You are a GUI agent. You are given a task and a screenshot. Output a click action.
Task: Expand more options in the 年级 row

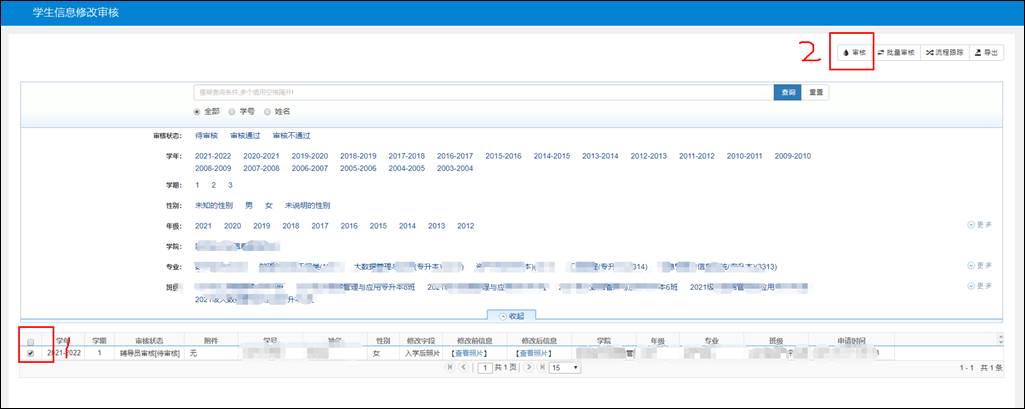point(980,225)
